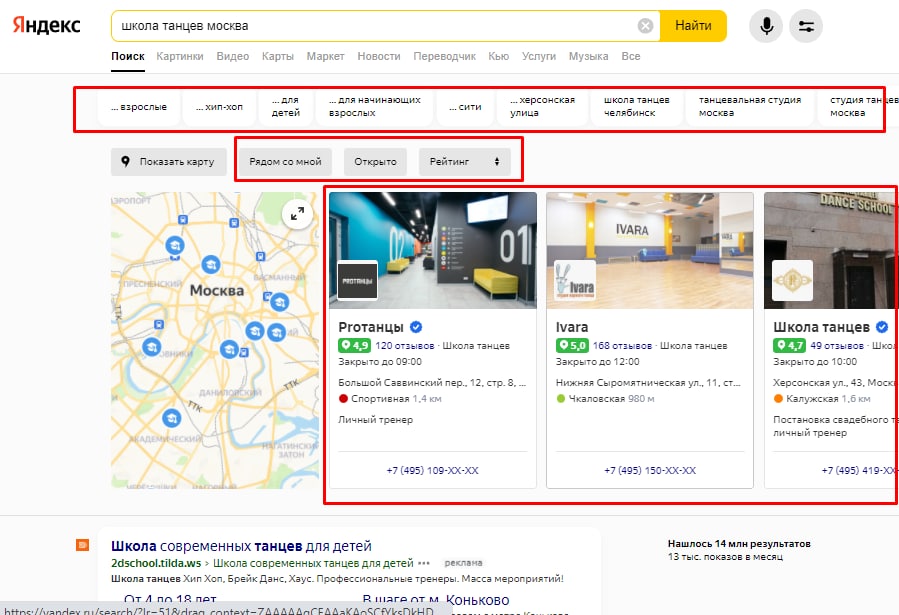Open the Protancy title link

[x=371, y=327]
